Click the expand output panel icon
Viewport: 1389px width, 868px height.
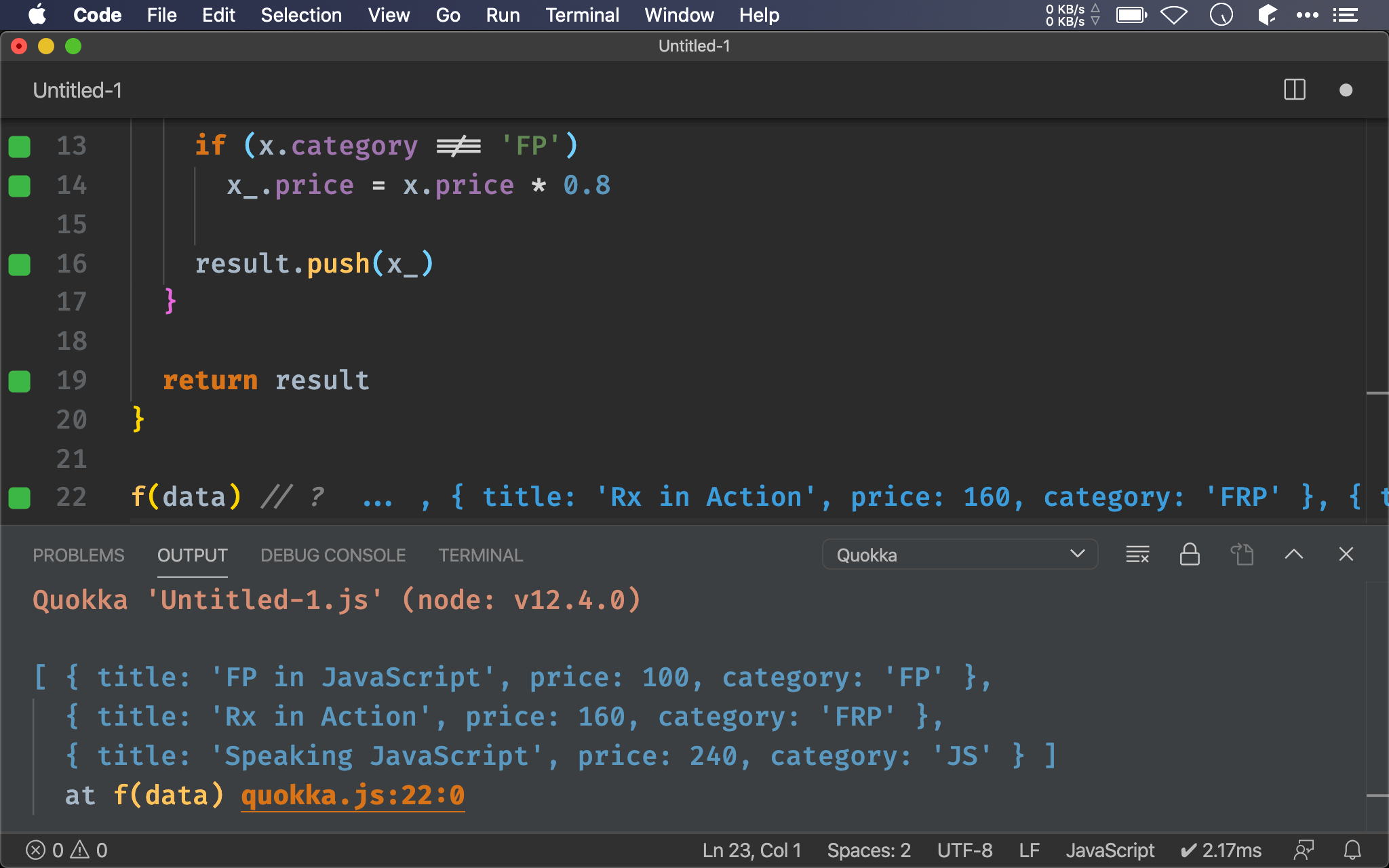coord(1296,555)
